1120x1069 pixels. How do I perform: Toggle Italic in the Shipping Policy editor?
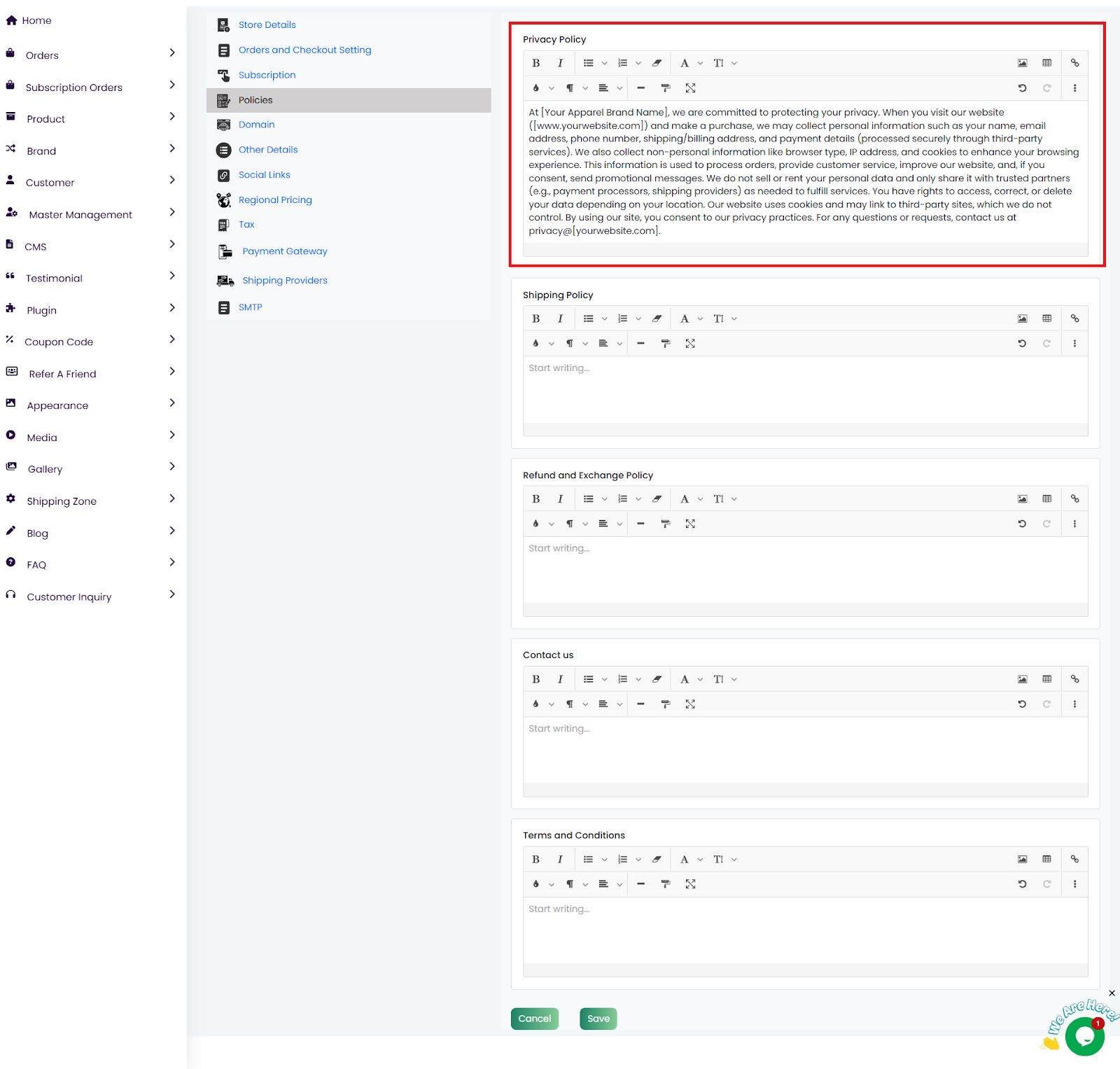pyautogui.click(x=560, y=319)
